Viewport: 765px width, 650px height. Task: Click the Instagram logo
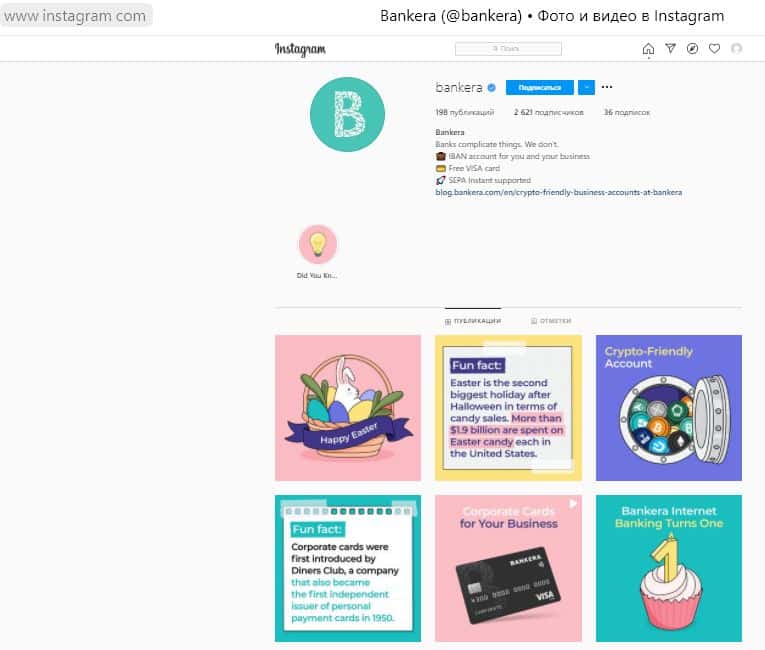click(x=300, y=49)
